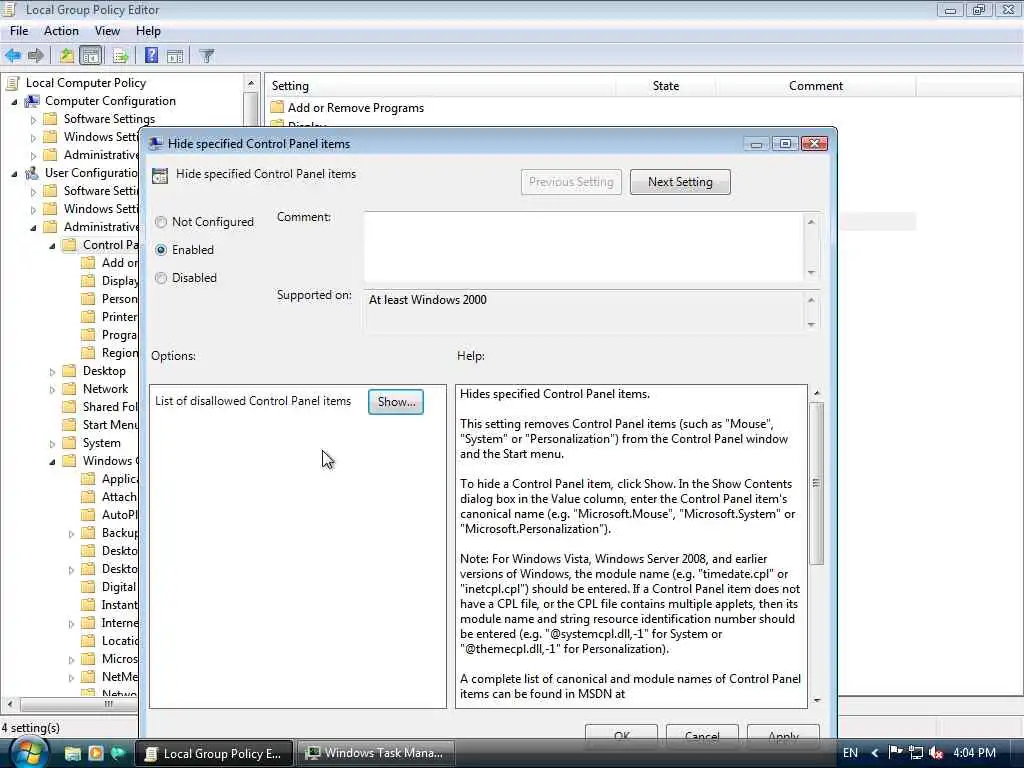
Task: Select Start Menu folder in tree
Action: 110,425
